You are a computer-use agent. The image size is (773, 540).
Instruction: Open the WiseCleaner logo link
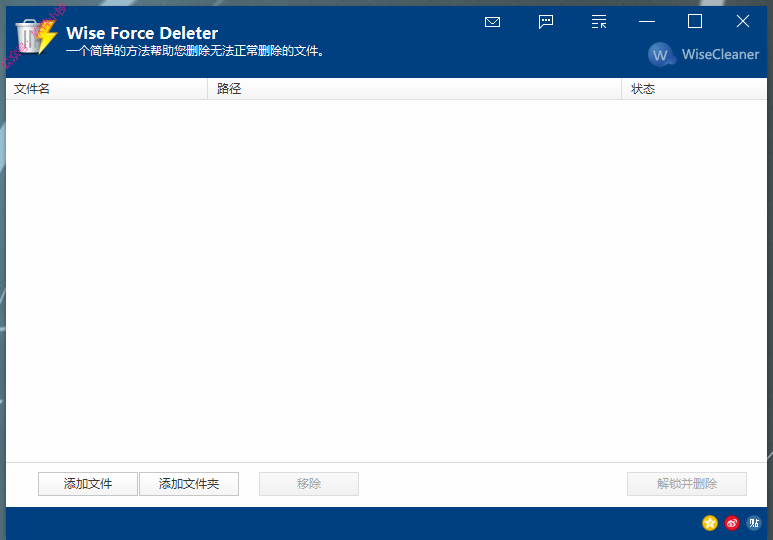[x=703, y=54]
